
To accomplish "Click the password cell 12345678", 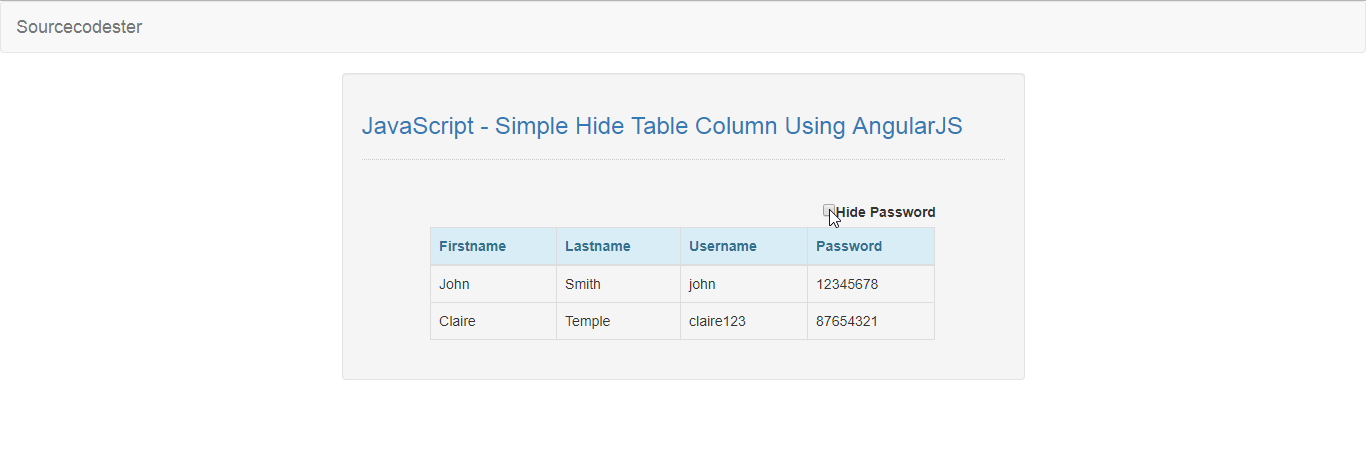I will [x=871, y=284].
